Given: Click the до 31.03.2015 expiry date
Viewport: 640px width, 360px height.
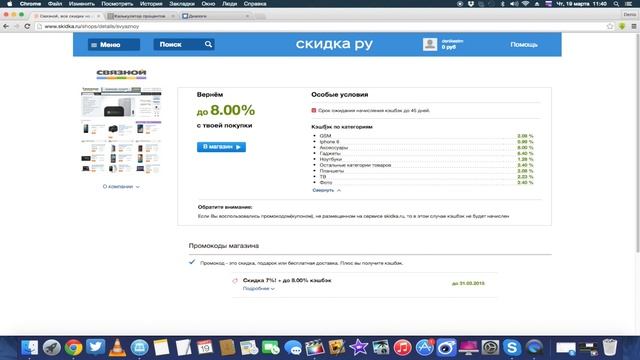Looking at the screenshot, I should click(x=468, y=283).
